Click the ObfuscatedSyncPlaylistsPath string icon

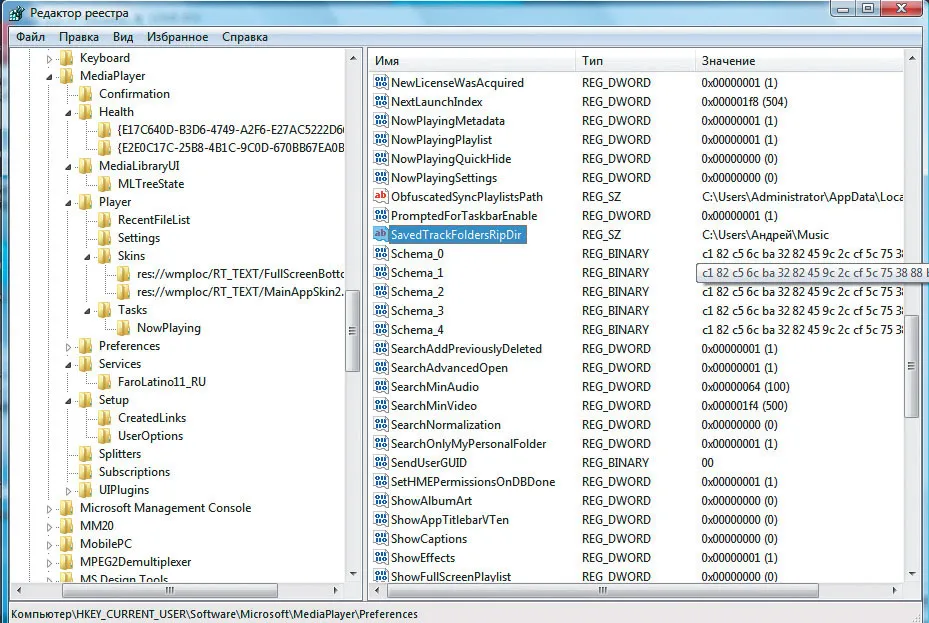coord(380,197)
